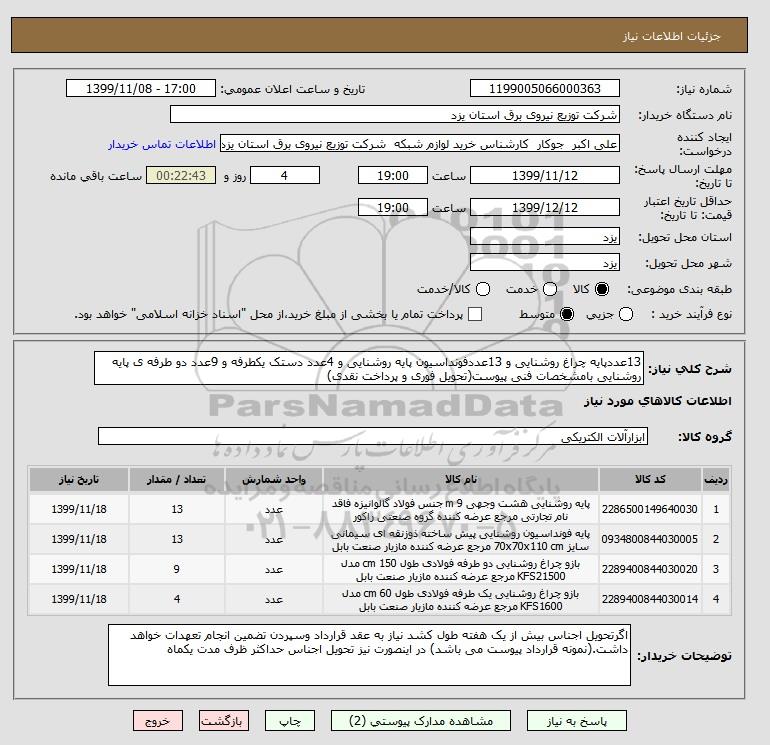Click the تعداد / مقدار column header
Viewport: 770px width, 745px height.
pyautogui.click(x=177, y=479)
